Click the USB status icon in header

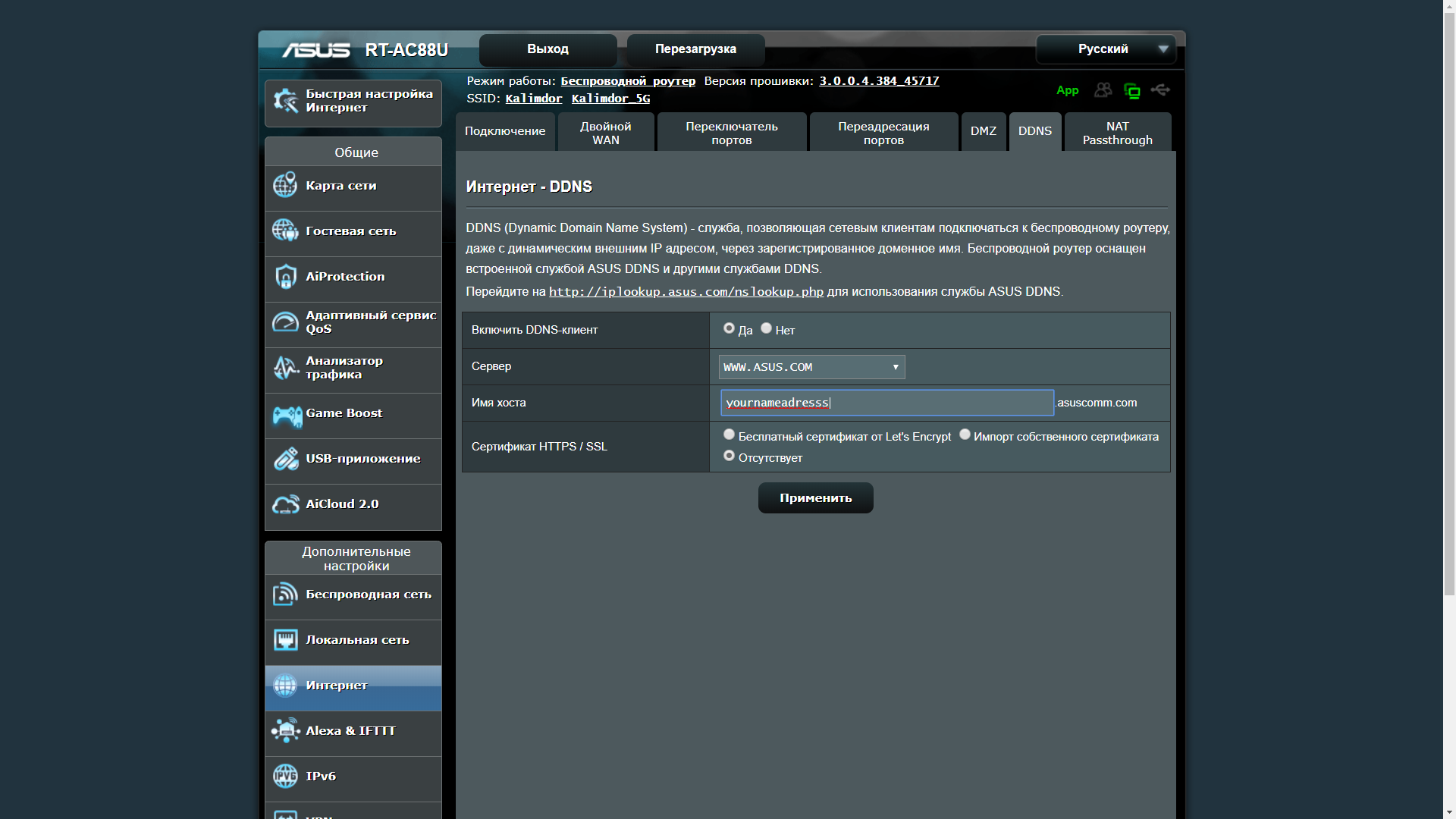(x=1160, y=89)
